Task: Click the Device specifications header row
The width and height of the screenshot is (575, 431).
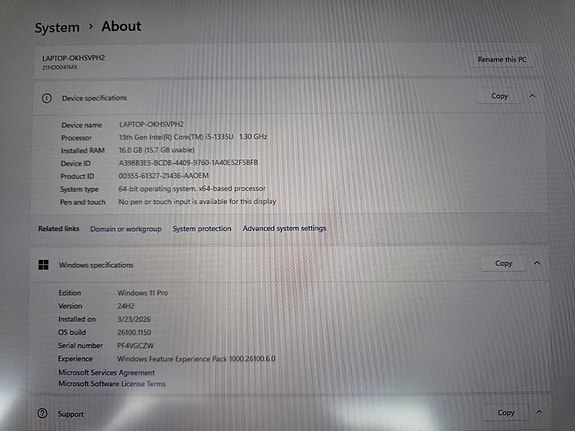Action: [x=289, y=97]
